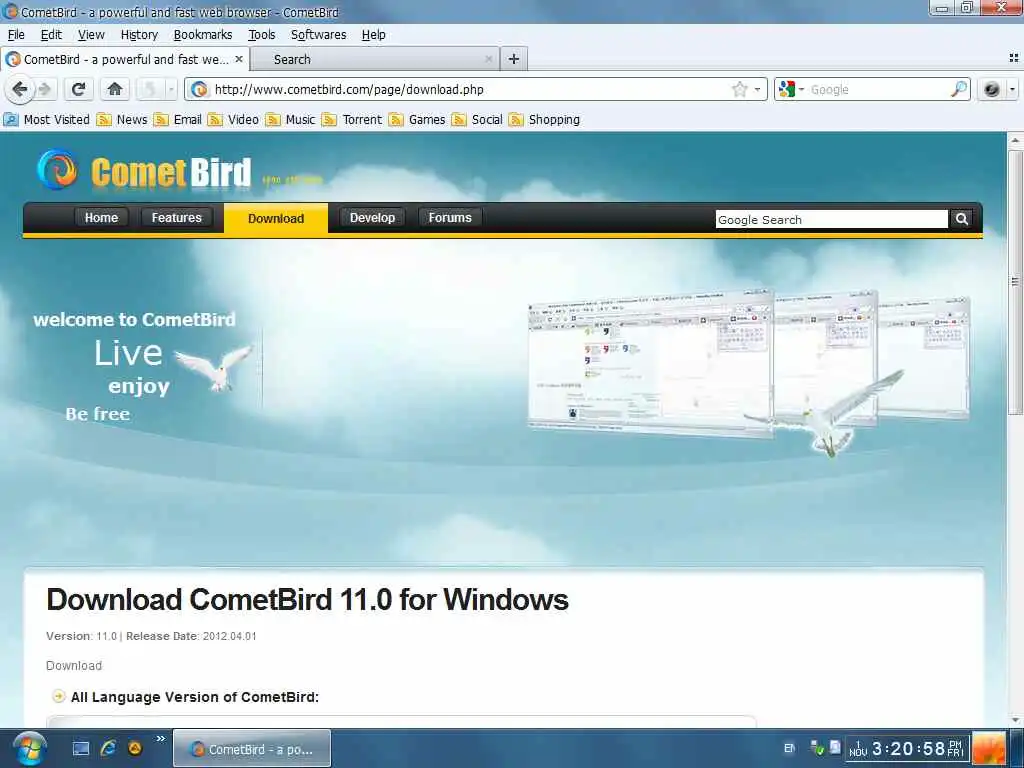The image size is (1024, 768).
Task: Close the Search tab
Action: click(x=488, y=59)
